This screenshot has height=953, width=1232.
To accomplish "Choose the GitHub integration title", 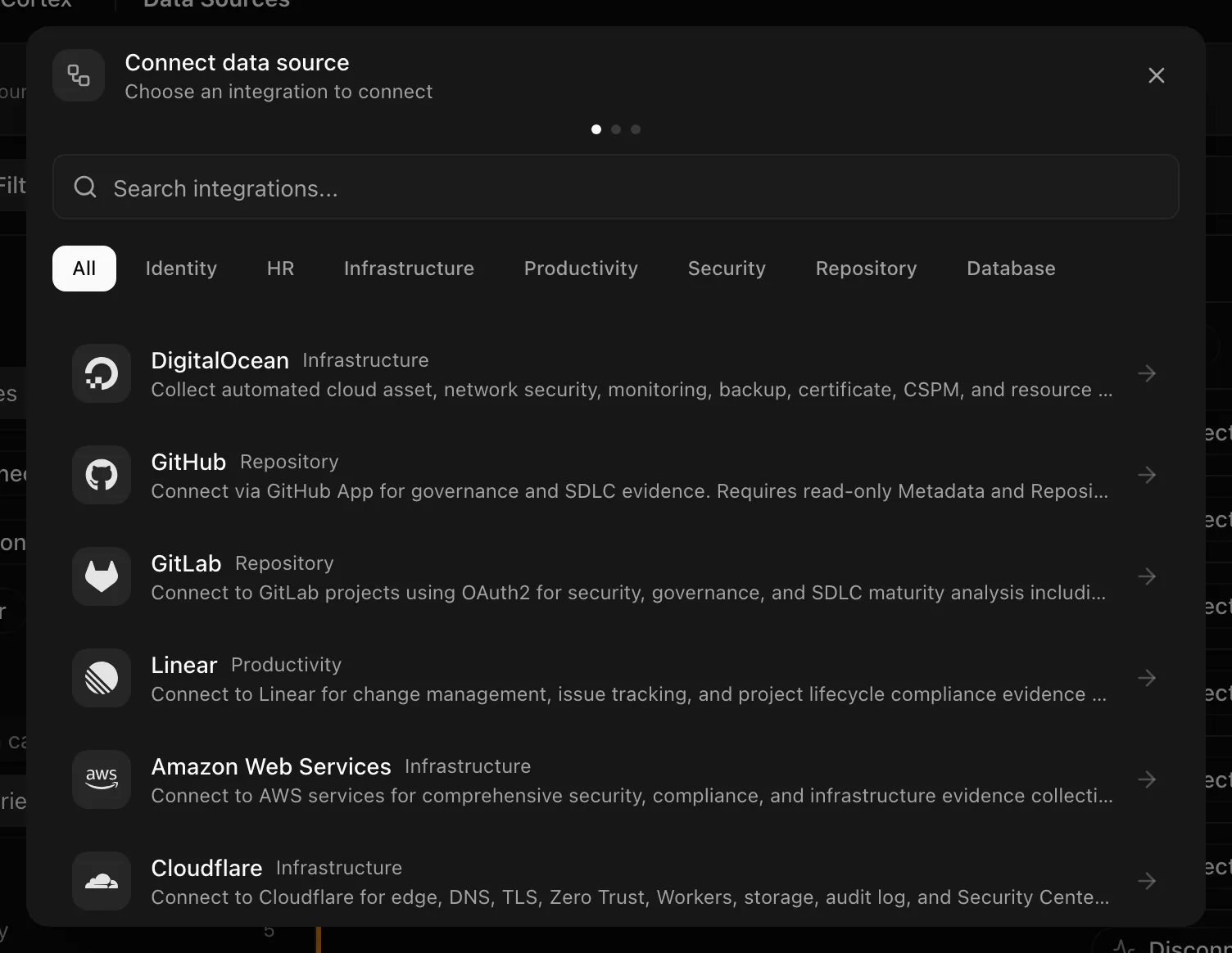I will 188,462.
